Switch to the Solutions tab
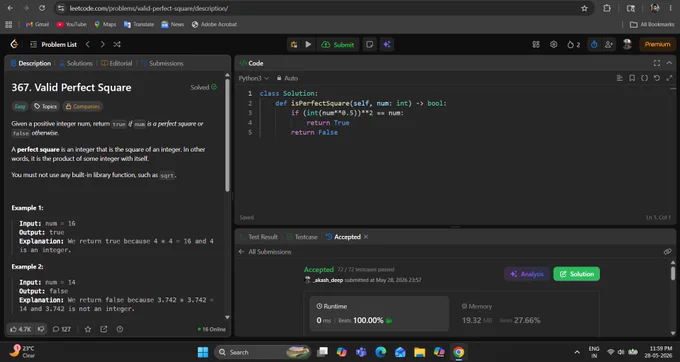Image resolution: width=680 pixels, height=362 pixels. tap(76, 63)
